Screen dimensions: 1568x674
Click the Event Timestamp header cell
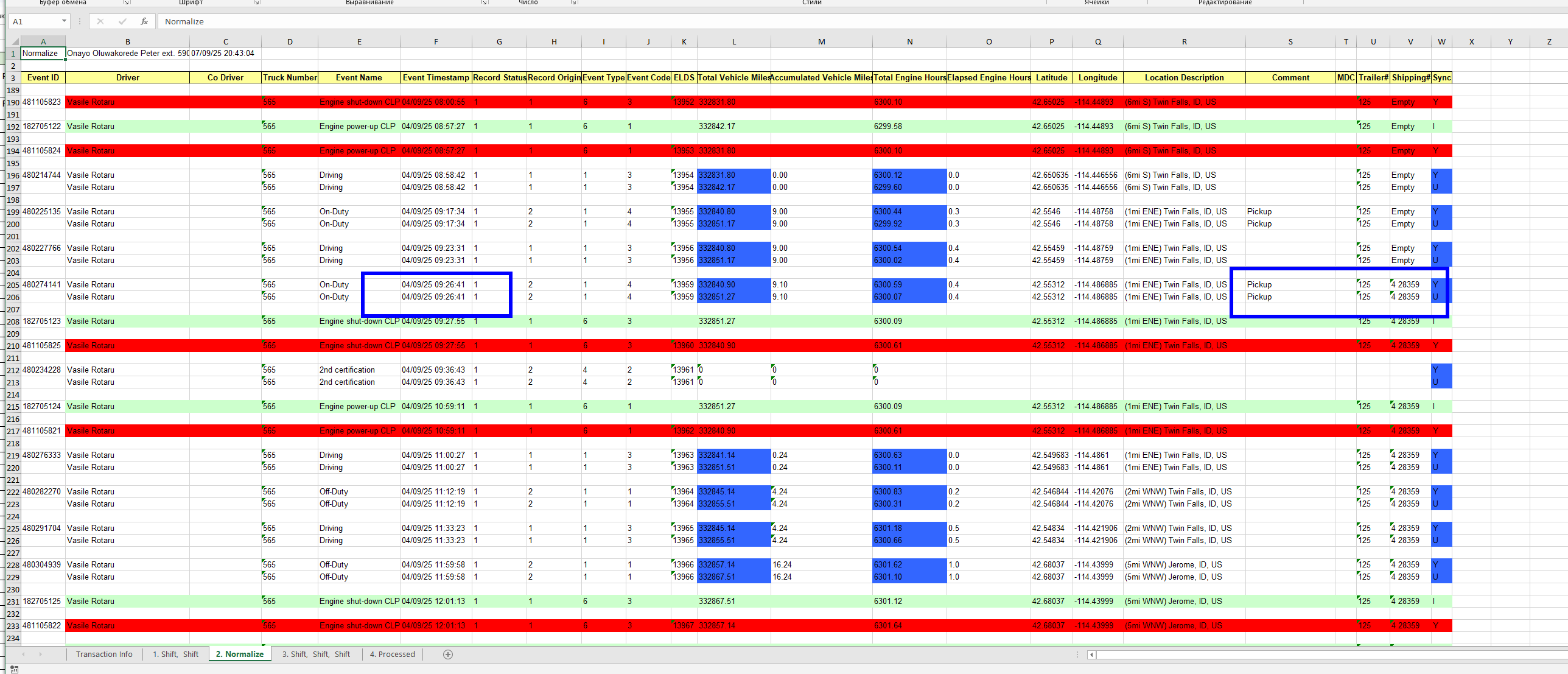click(436, 77)
